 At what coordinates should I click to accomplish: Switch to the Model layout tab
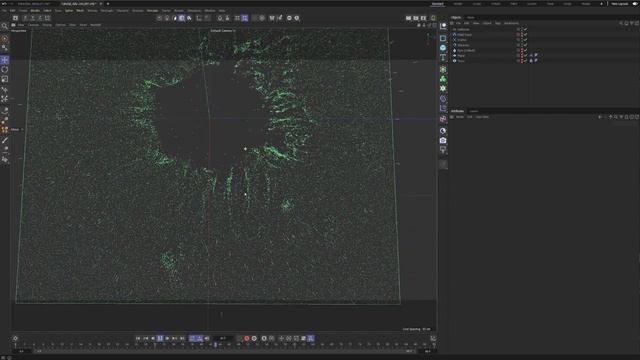tap(458, 4)
